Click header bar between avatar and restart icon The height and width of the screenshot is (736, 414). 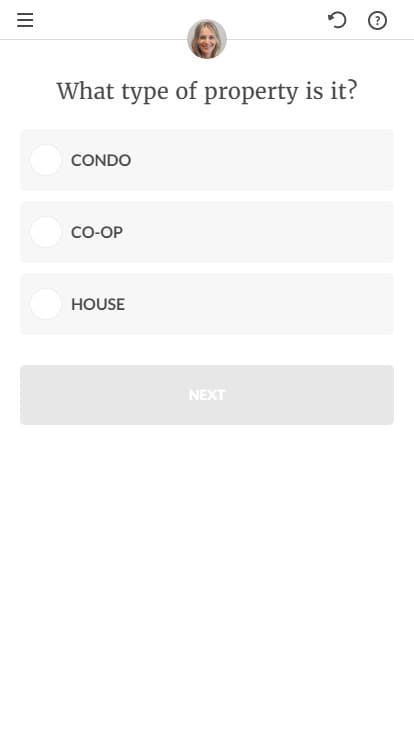click(277, 20)
